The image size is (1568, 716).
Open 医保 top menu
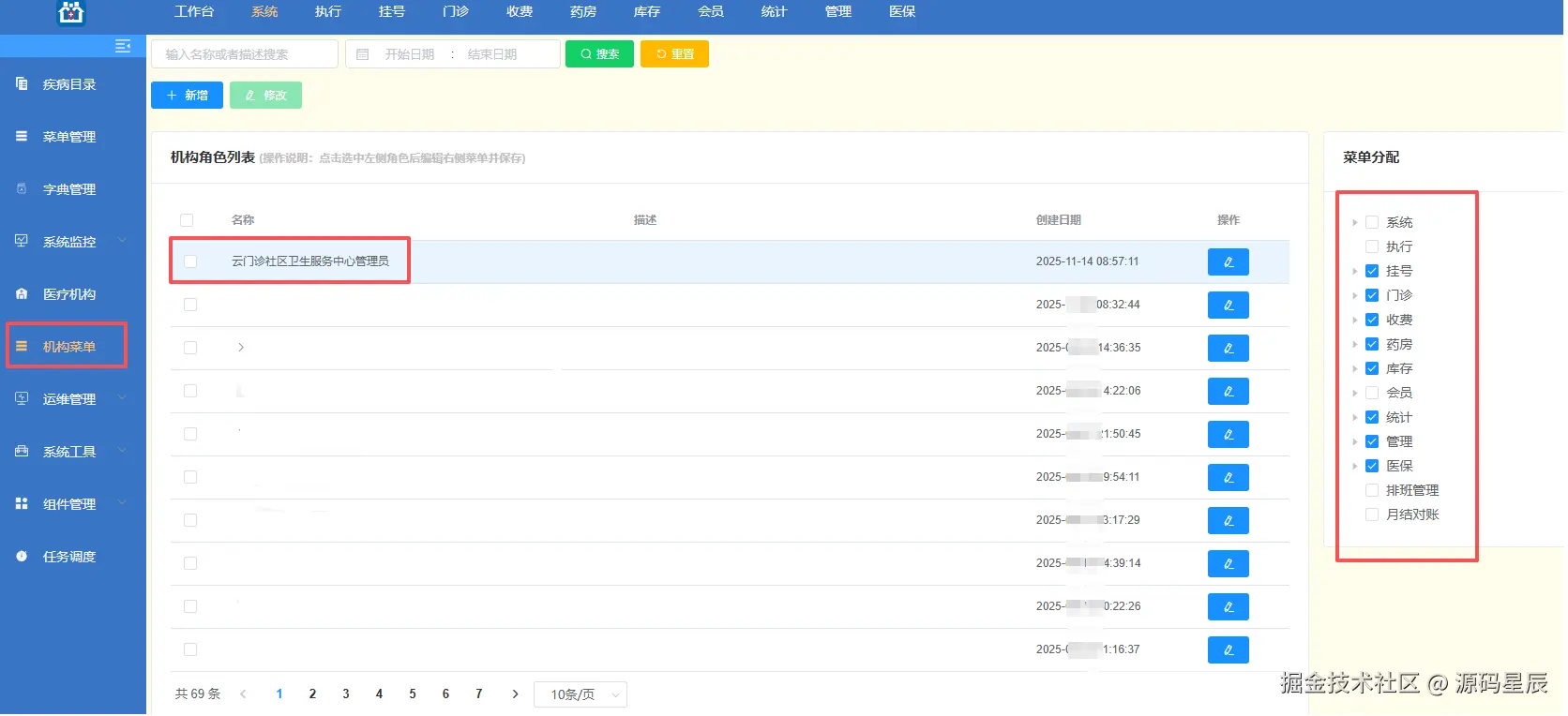pos(902,12)
